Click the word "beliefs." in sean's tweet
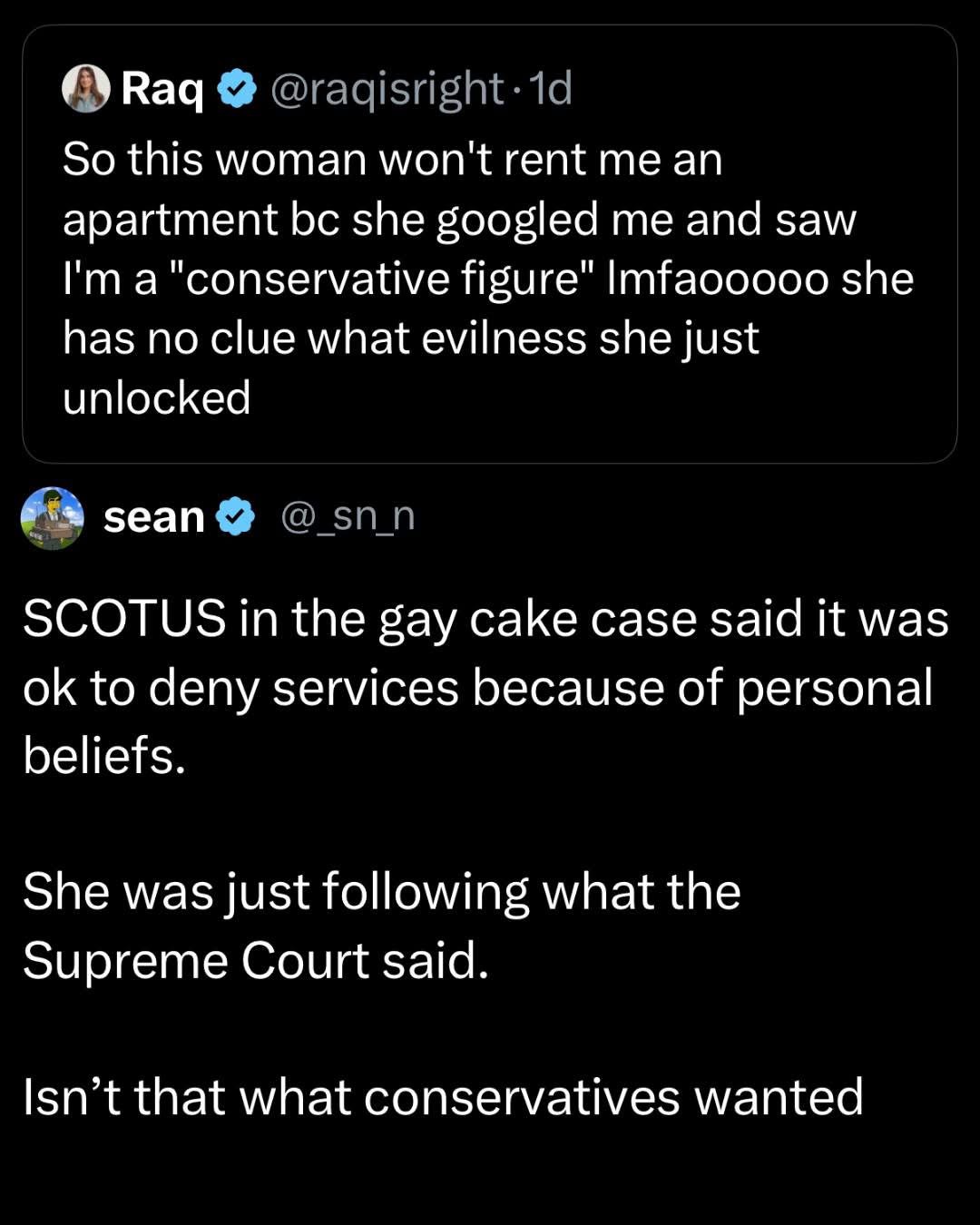The image size is (980, 1225). [x=103, y=755]
